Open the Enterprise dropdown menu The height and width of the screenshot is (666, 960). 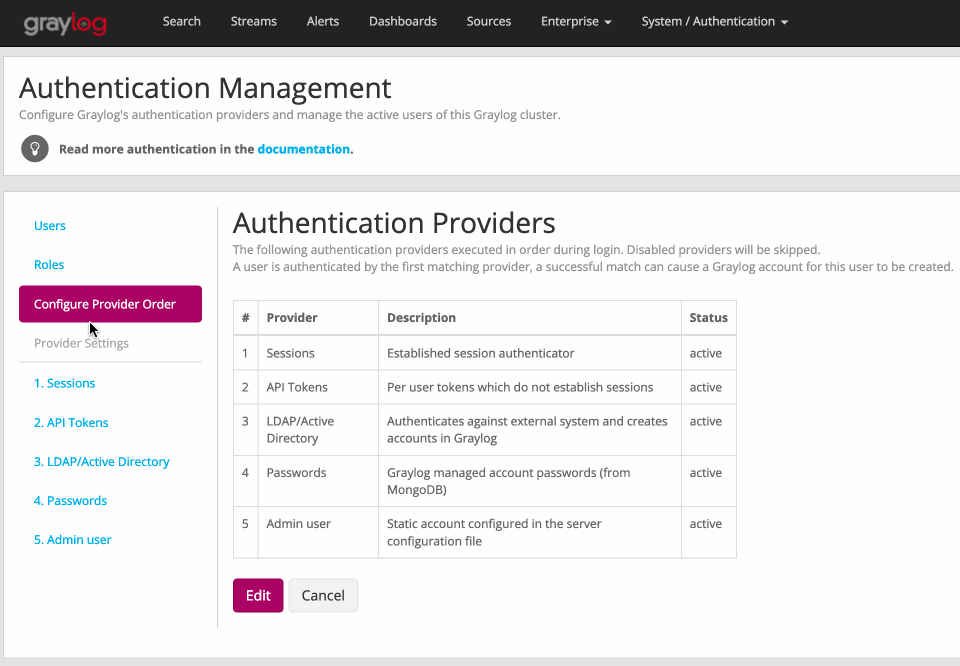point(576,21)
